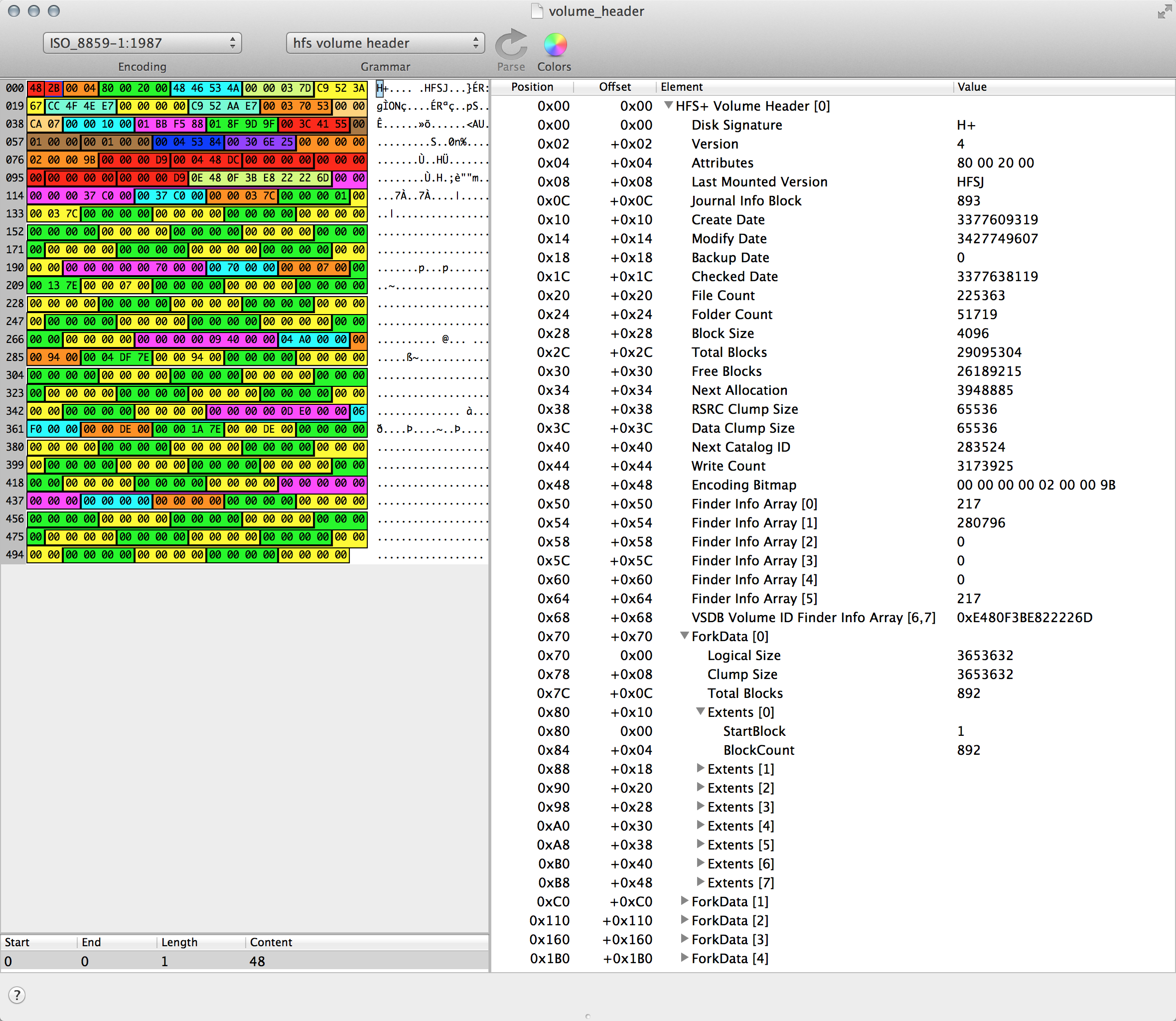Click the Value column header

[972, 87]
